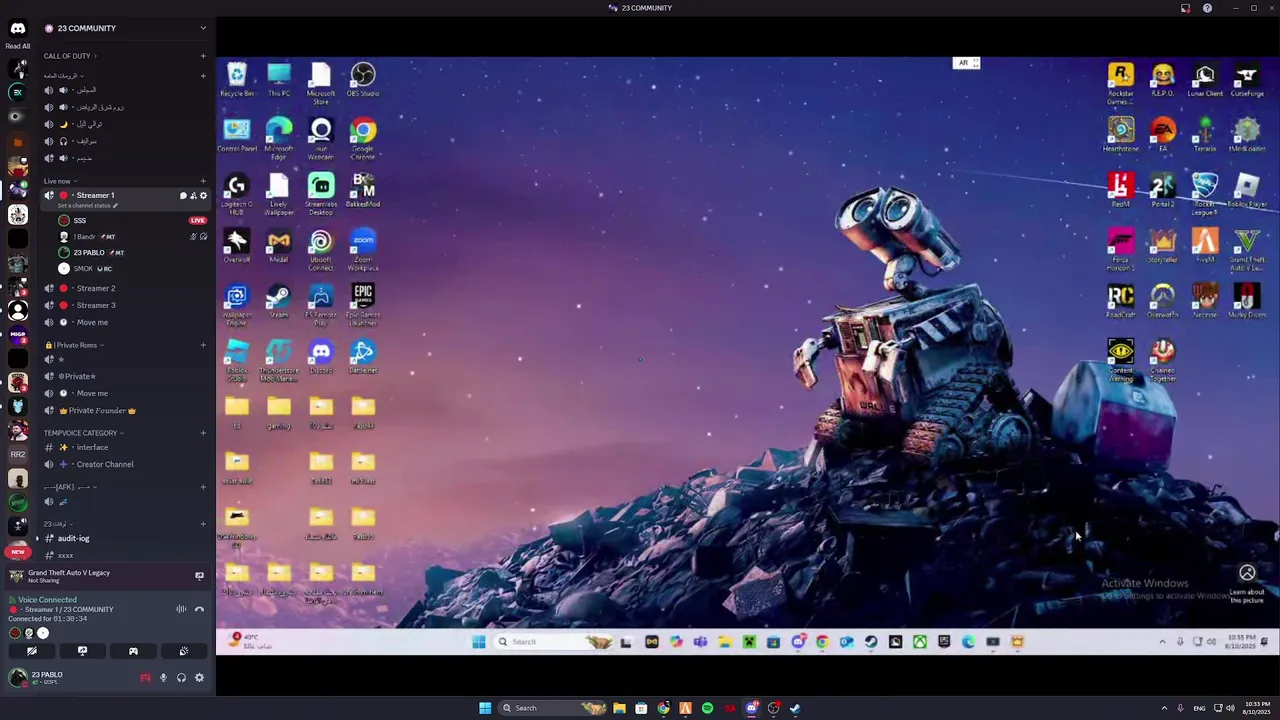Click Epic Games Launcher icon in stream
Screen dimensions: 1280x720
[363, 303]
